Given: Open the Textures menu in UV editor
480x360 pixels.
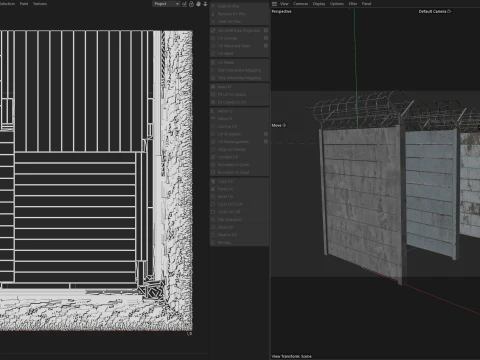Looking at the screenshot, I should [x=40, y=4].
